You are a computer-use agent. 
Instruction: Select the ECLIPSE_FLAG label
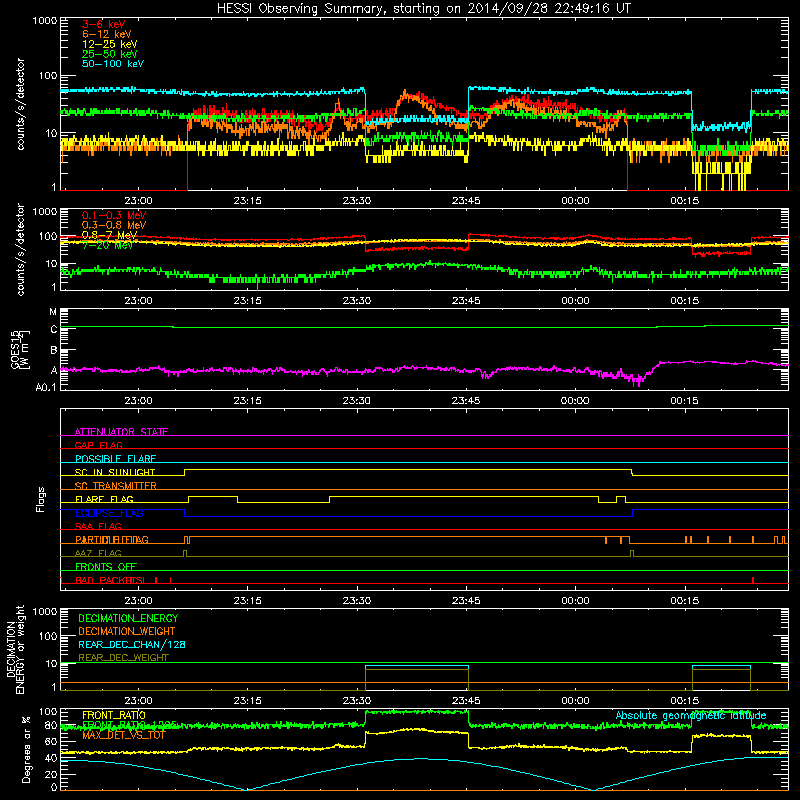(x=109, y=513)
